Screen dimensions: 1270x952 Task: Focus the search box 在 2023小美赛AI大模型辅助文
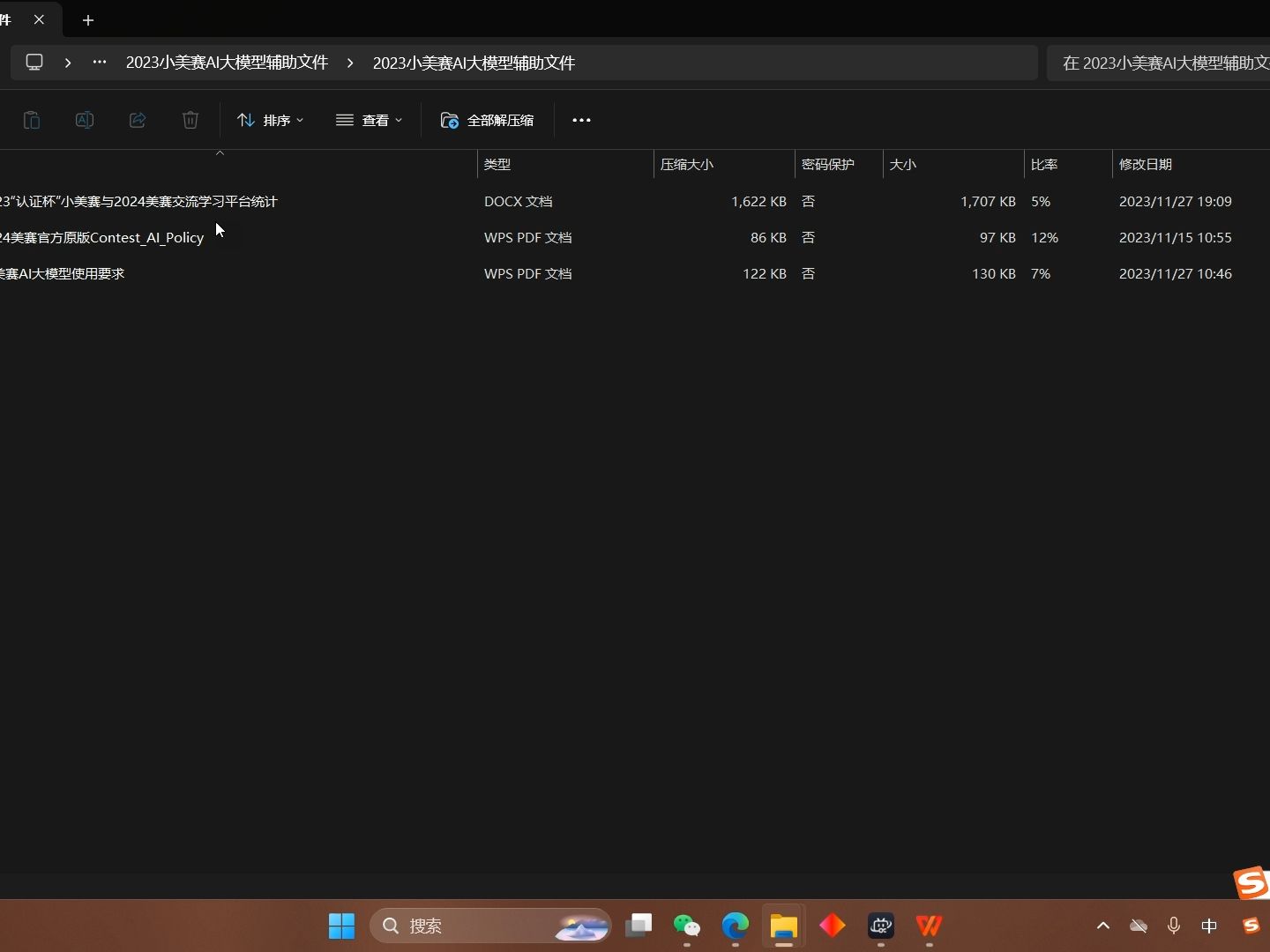tap(1159, 63)
